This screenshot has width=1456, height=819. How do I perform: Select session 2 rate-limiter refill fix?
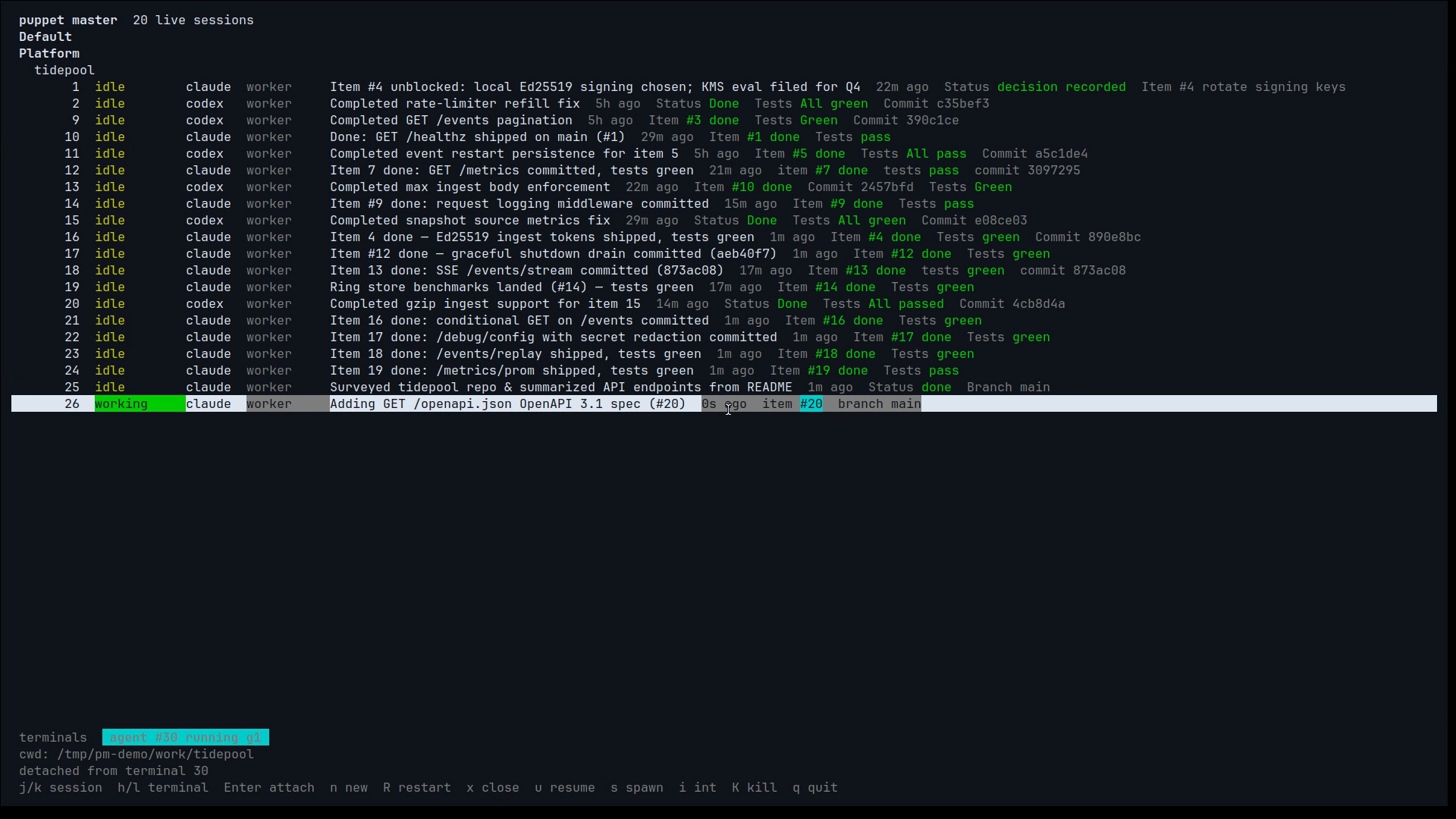[x=724, y=104]
